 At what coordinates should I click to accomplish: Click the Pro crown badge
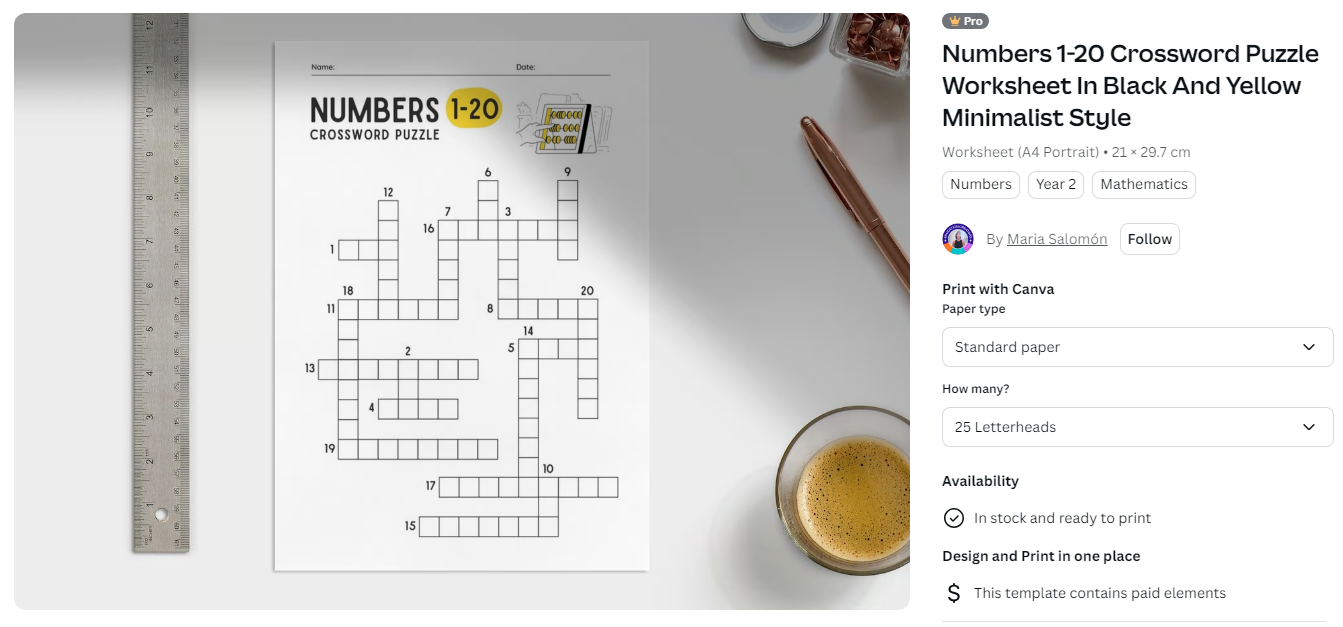pyautogui.click(x=966, y=21)
